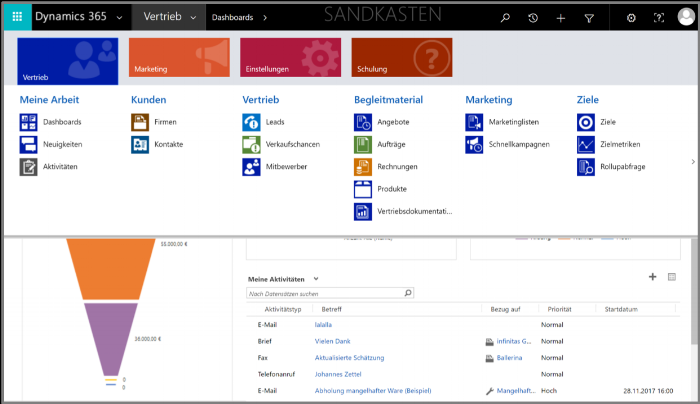Click the Firmen icon

140,122
